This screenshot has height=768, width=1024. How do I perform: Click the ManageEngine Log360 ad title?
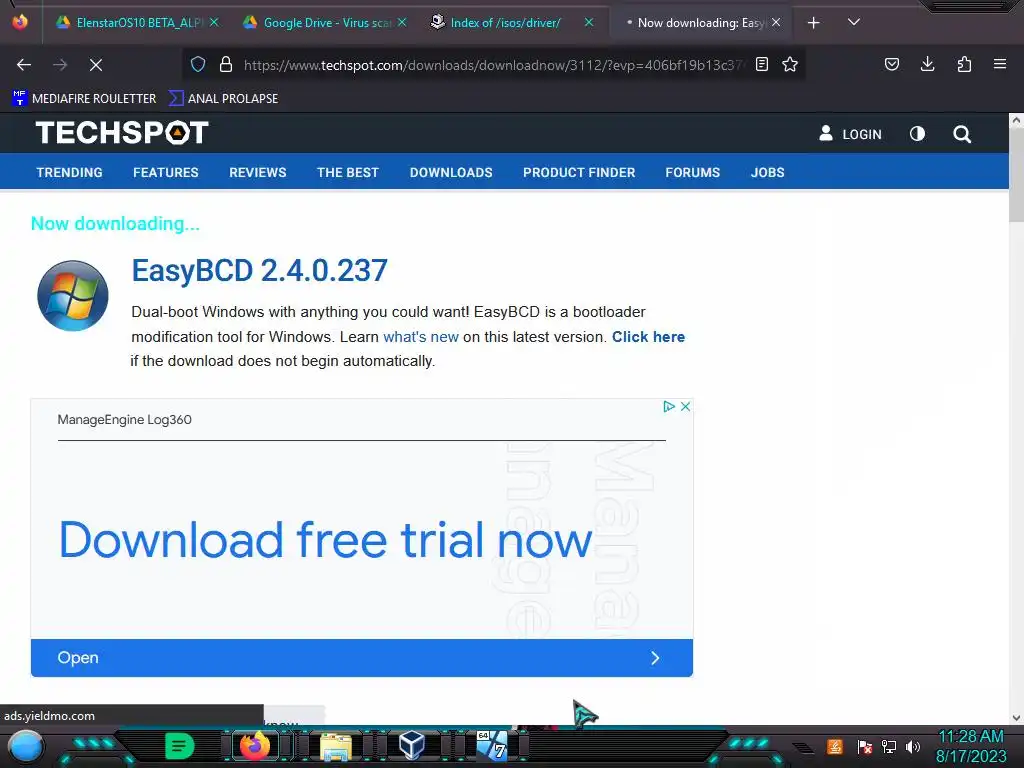(x=124, y=420)
